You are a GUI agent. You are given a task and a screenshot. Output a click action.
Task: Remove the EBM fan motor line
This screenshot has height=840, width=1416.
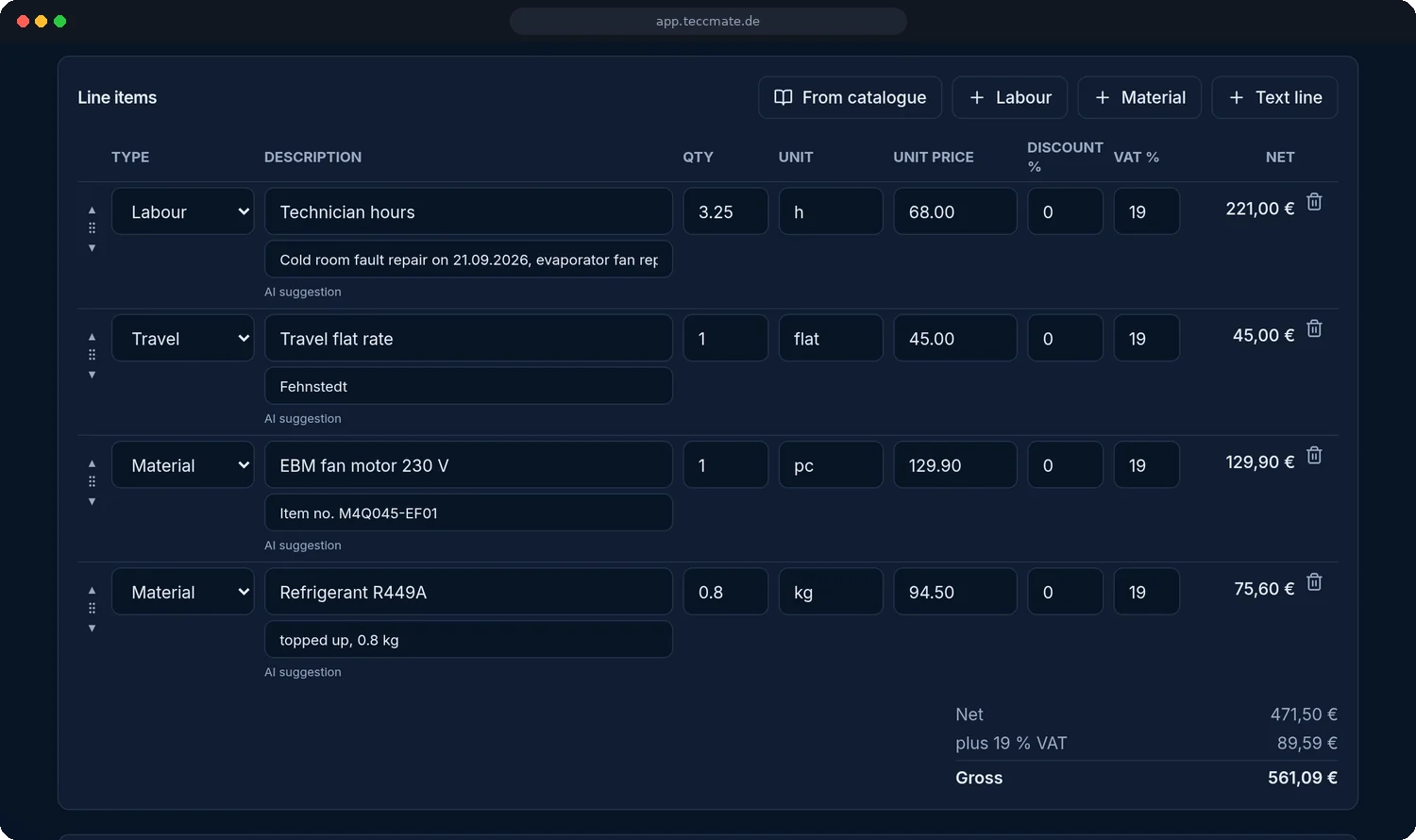coord(1314,456)
